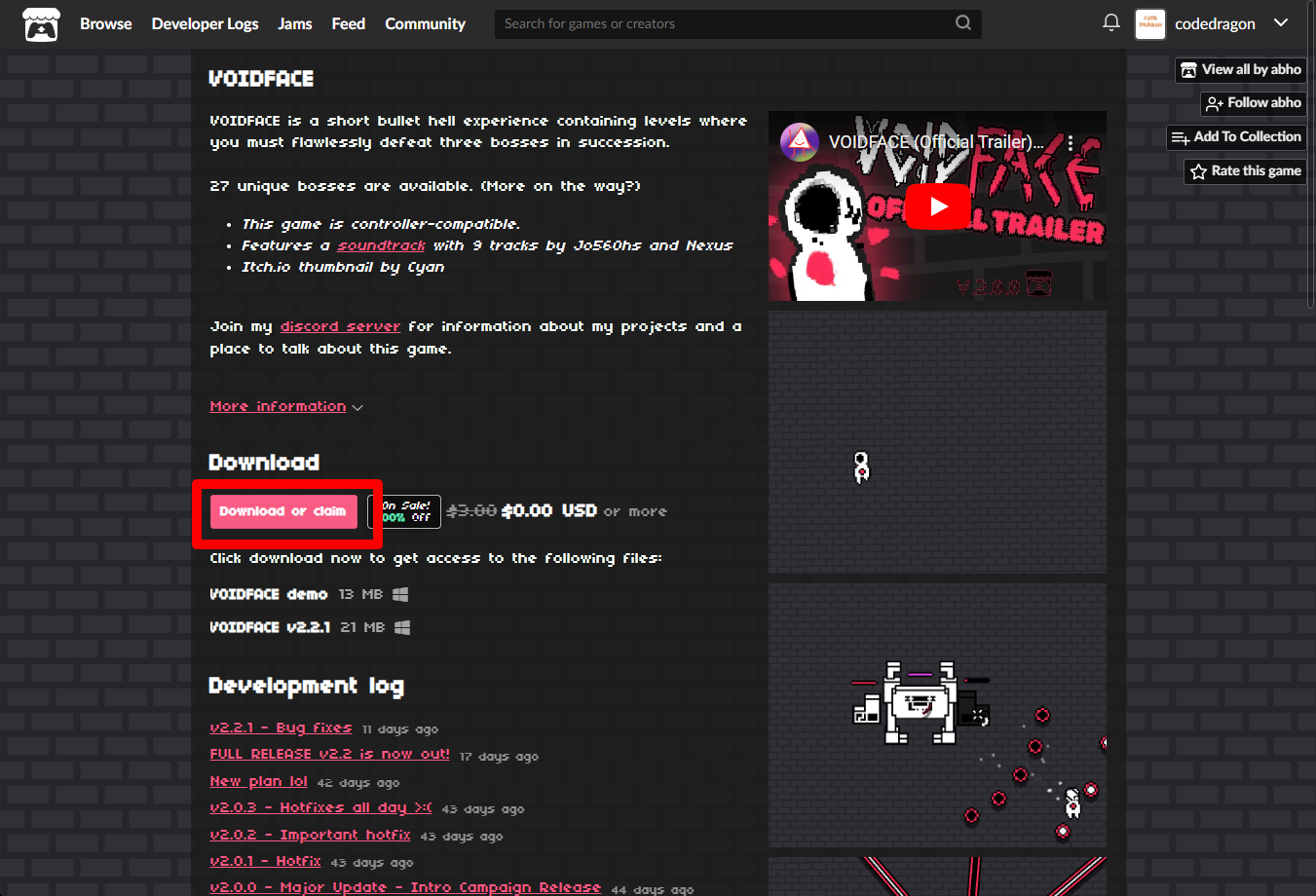Image resolution: width=1316 pixels, height=896 pixels.
Task: Play the VOIDFACE Official Trailer video
Action: click(938, 206)
